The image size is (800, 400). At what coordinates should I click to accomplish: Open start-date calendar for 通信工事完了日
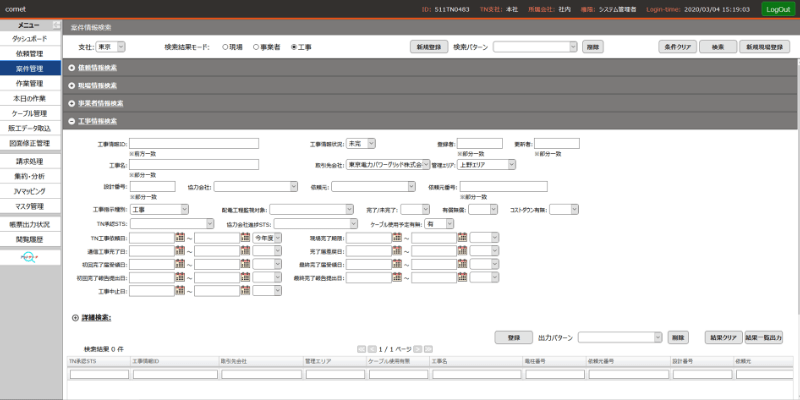180,251
